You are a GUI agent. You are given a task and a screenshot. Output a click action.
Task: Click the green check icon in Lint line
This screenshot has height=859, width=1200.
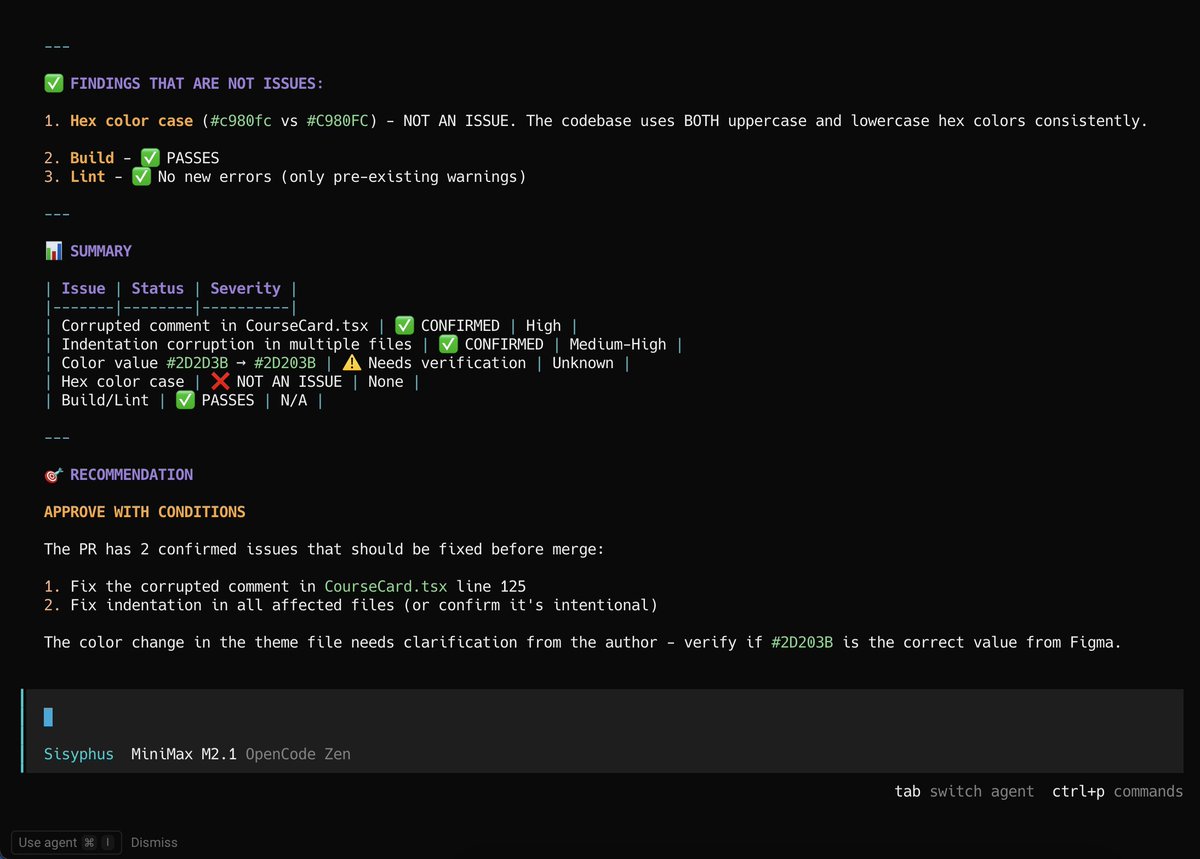pyautogui.click(x=141, y=177)
